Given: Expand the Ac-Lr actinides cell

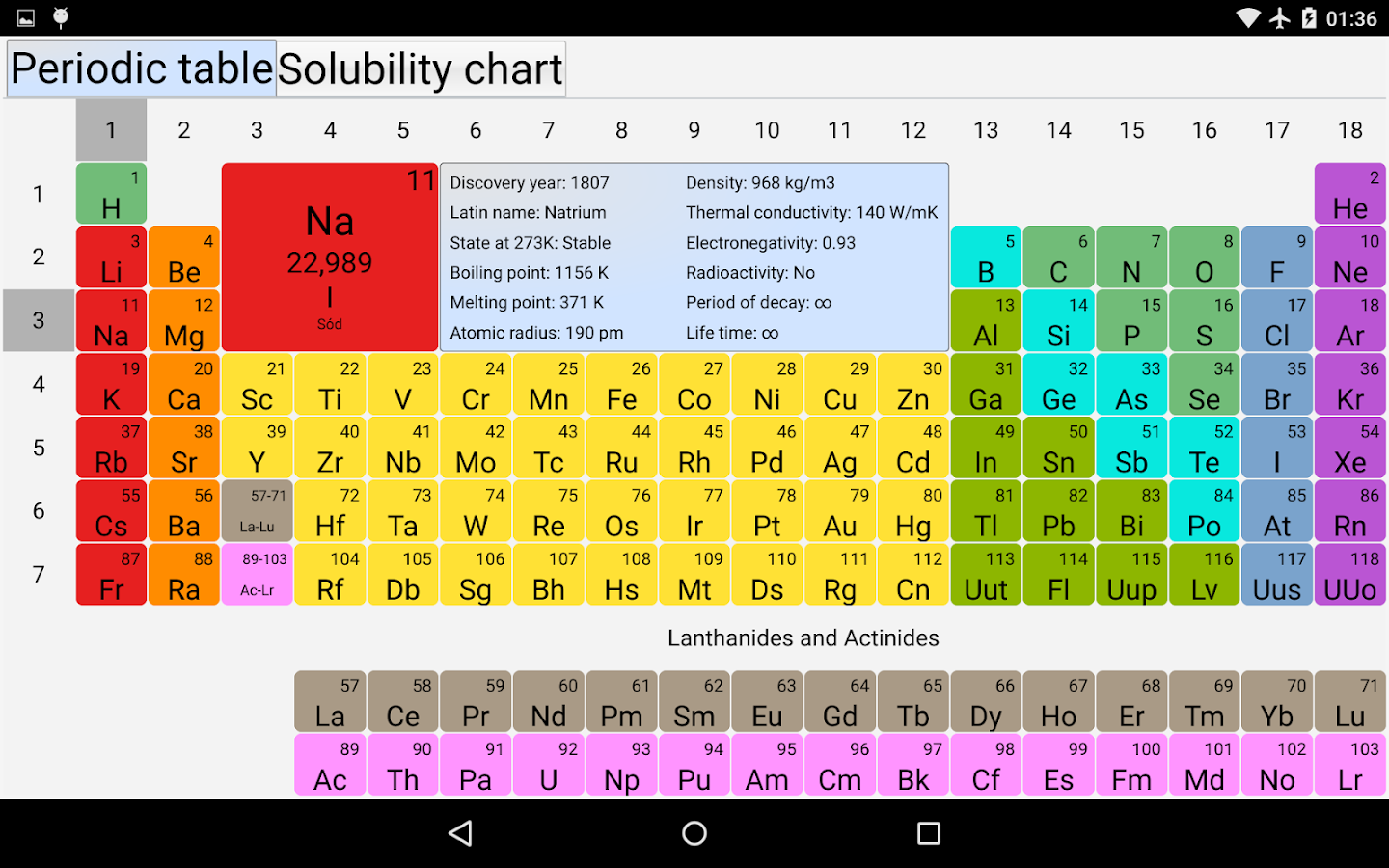Looking at the screenshot, I should [x=257, y=575].
